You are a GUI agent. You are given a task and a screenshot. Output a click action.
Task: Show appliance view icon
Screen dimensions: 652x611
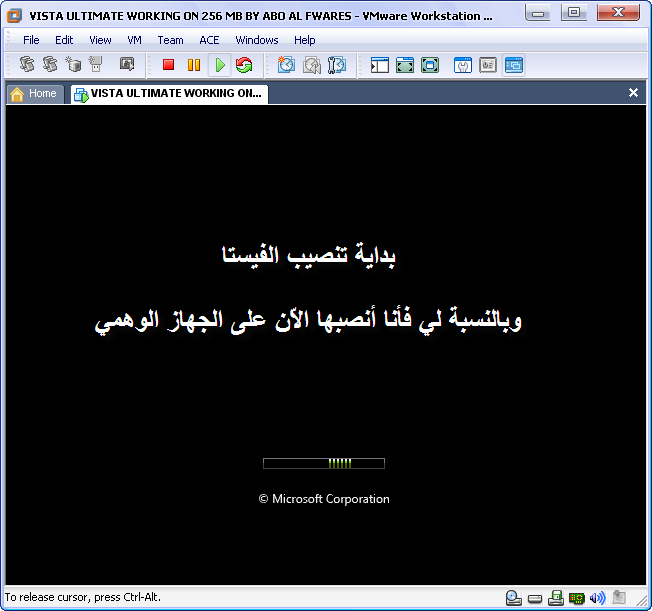[x=488, y=65]
